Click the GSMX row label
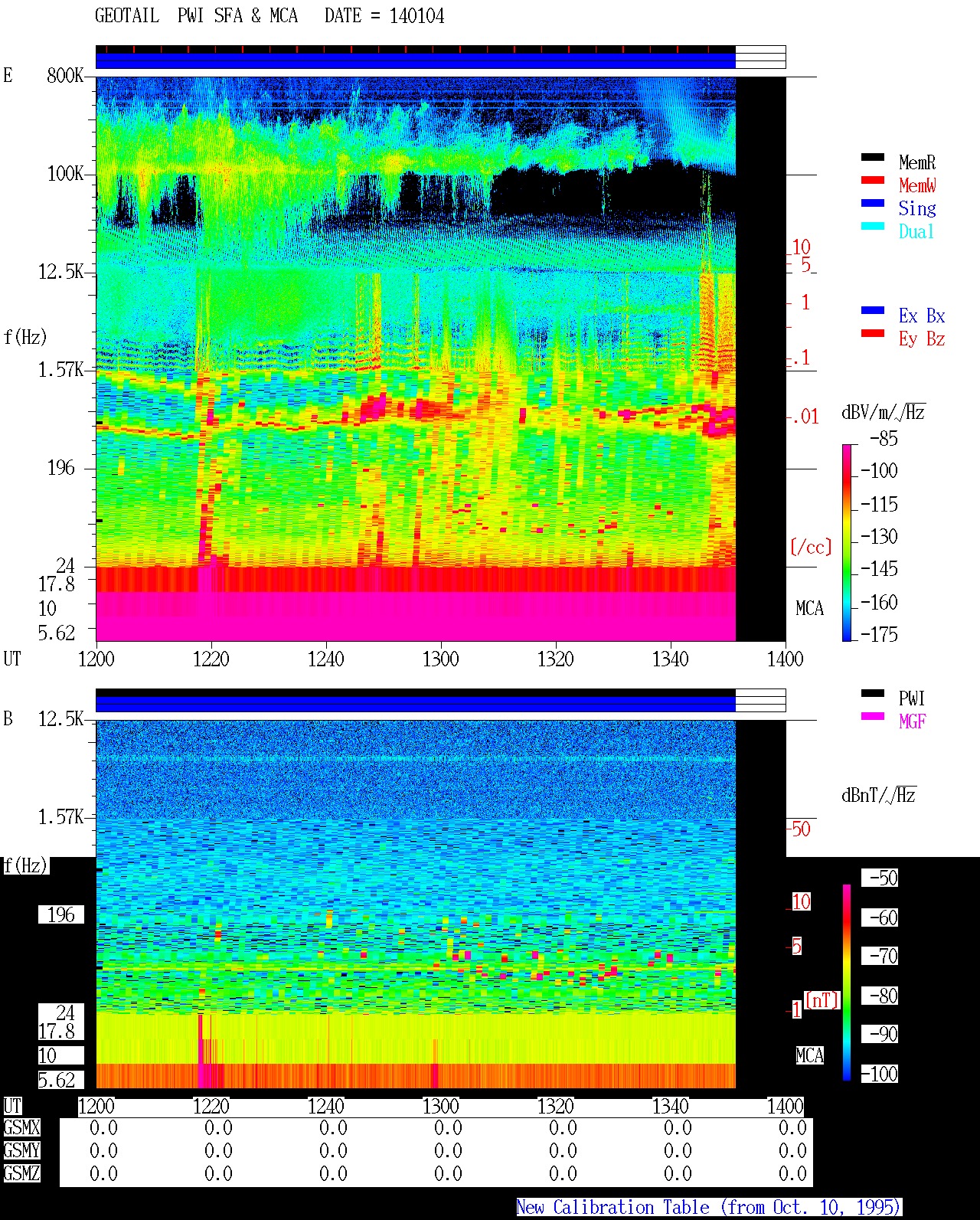The width and height of the screenshot is (980, 1220). click(x=21, y=1127)
